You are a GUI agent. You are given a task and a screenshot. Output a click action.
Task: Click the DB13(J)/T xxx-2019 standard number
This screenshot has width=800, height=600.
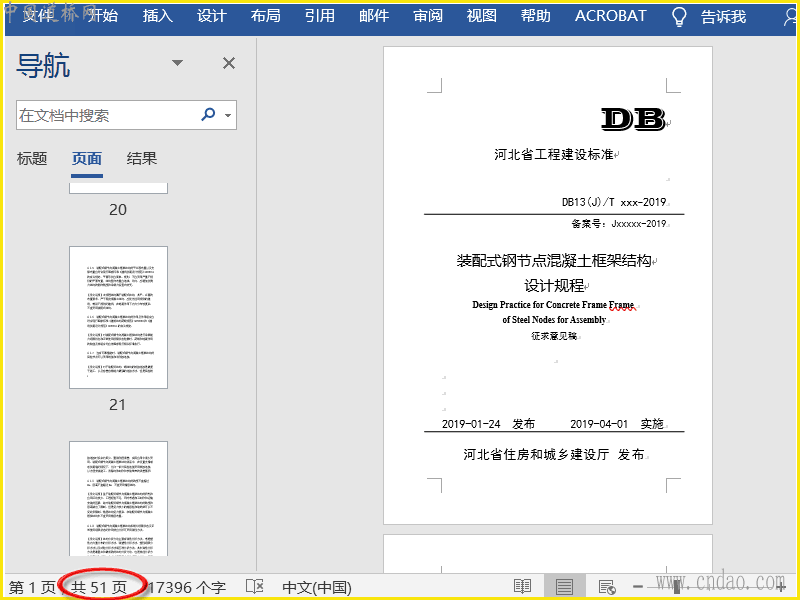click(614, 202)
